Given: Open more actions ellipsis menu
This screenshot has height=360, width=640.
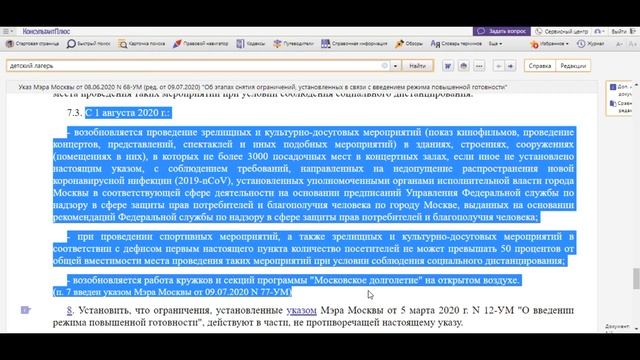Looking at the screenshot, I should 479,66.
